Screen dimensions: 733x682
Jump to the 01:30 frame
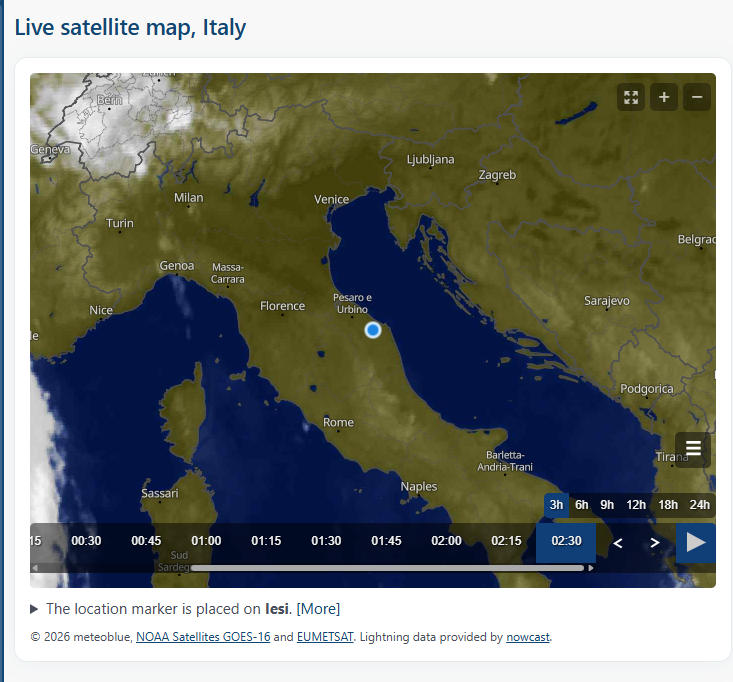click(326, 541)
